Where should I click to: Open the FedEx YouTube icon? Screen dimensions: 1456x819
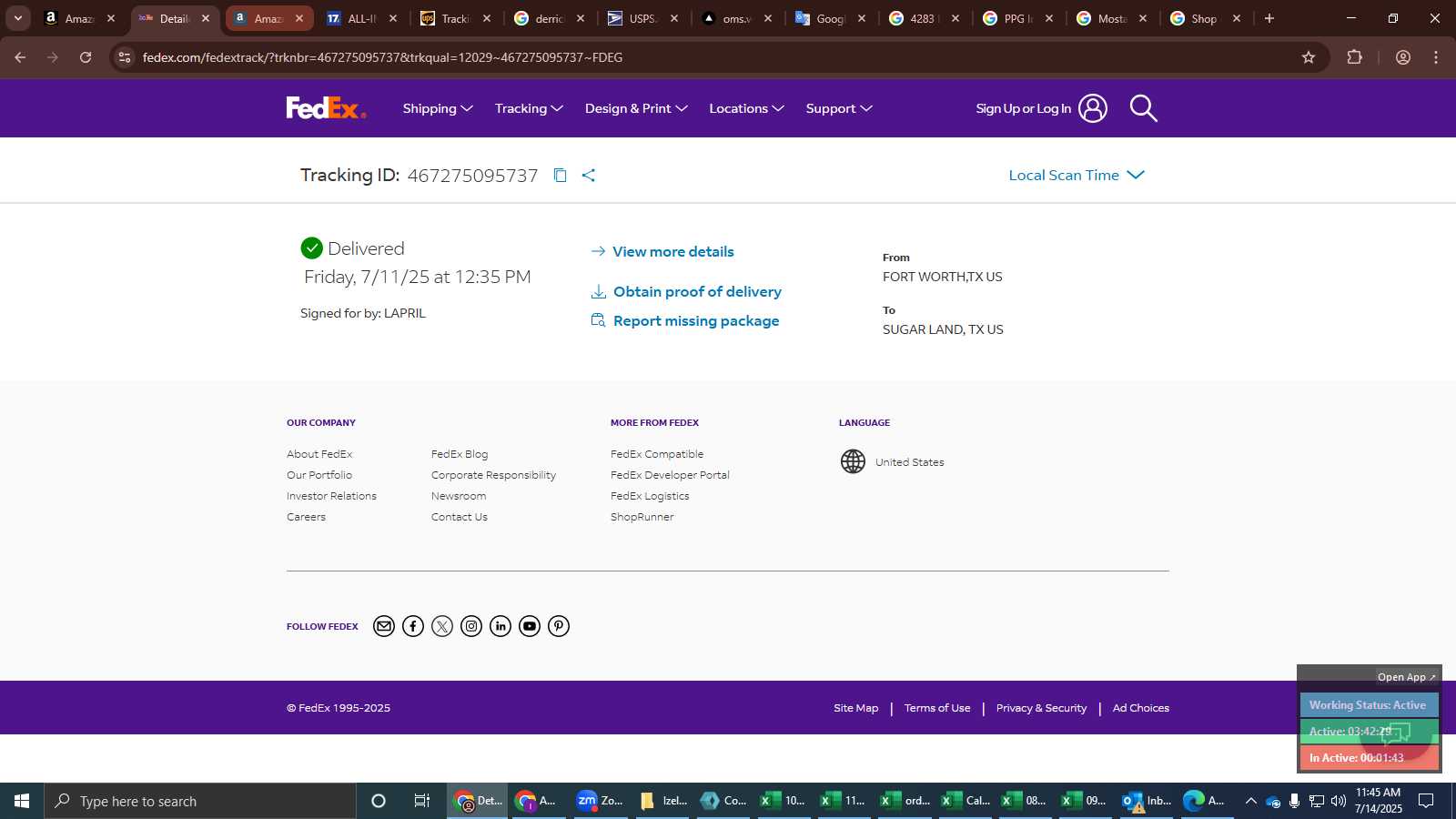[530, 626]
